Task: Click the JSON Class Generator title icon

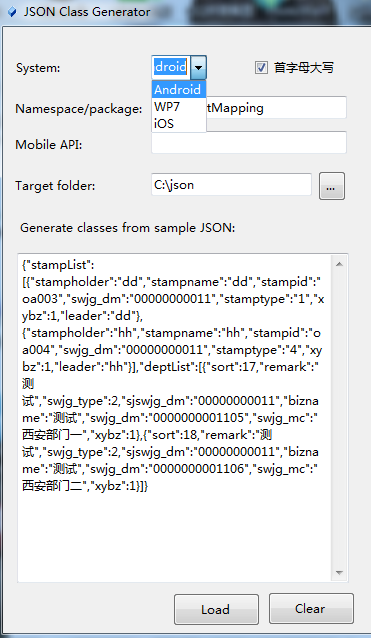Action: click(x=12, y=13)
